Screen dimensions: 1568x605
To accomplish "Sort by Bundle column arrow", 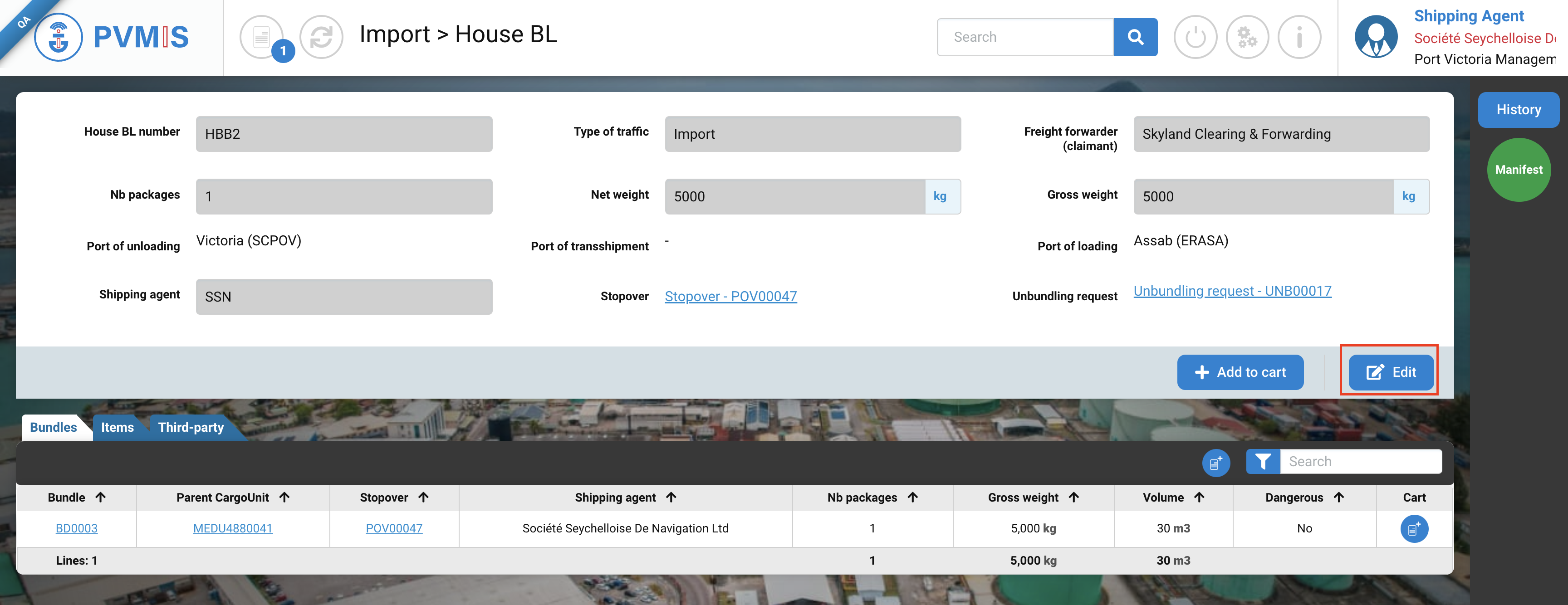I will click(101, 497).
